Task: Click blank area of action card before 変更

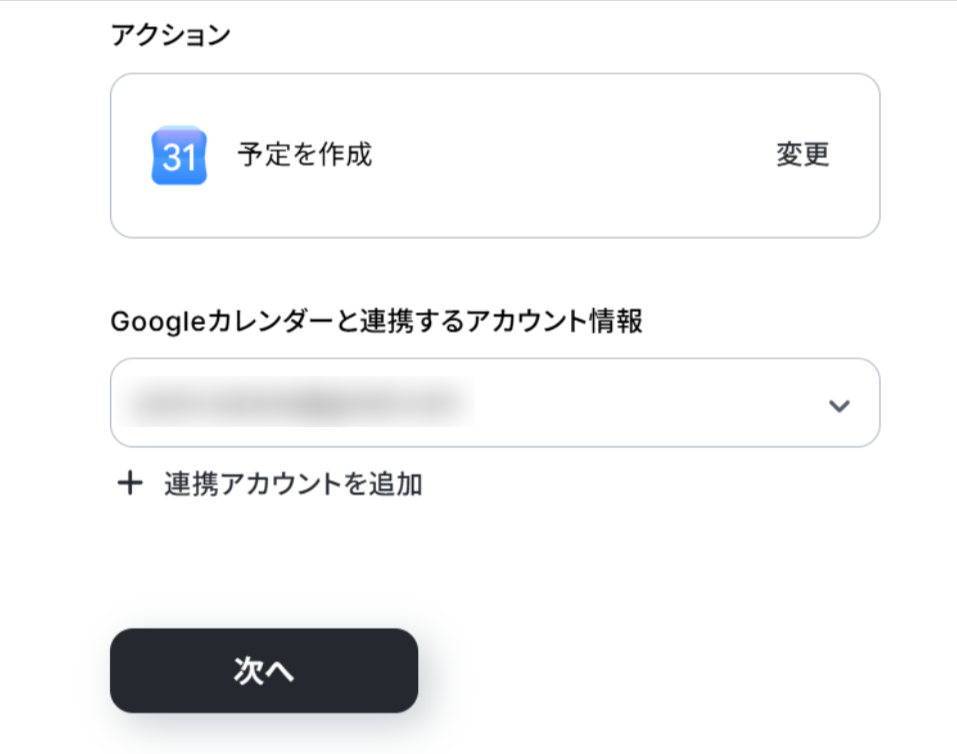Action: 574,156
